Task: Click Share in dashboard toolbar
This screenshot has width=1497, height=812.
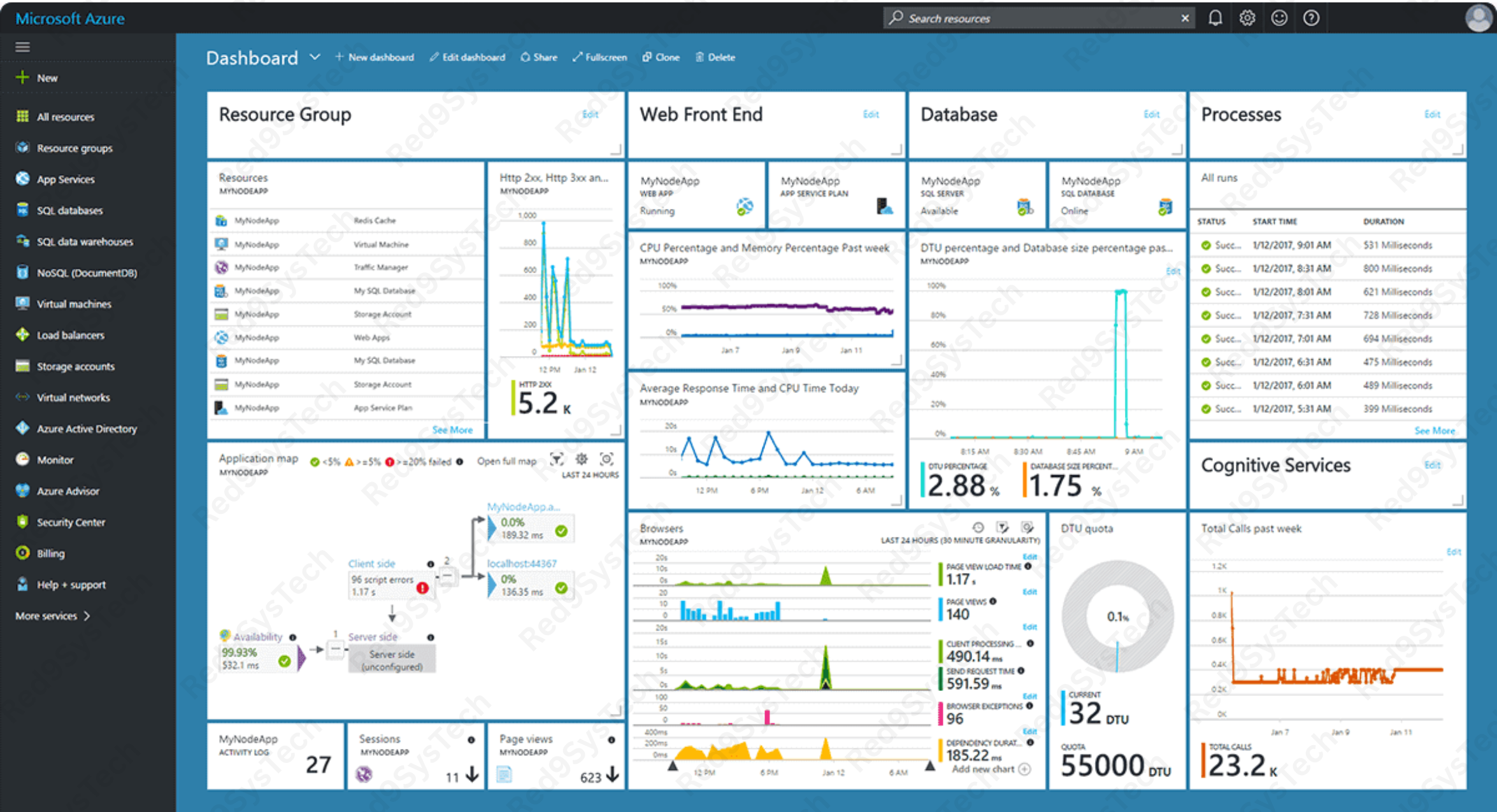Action: pyautogui.click(x=538, y=57)
